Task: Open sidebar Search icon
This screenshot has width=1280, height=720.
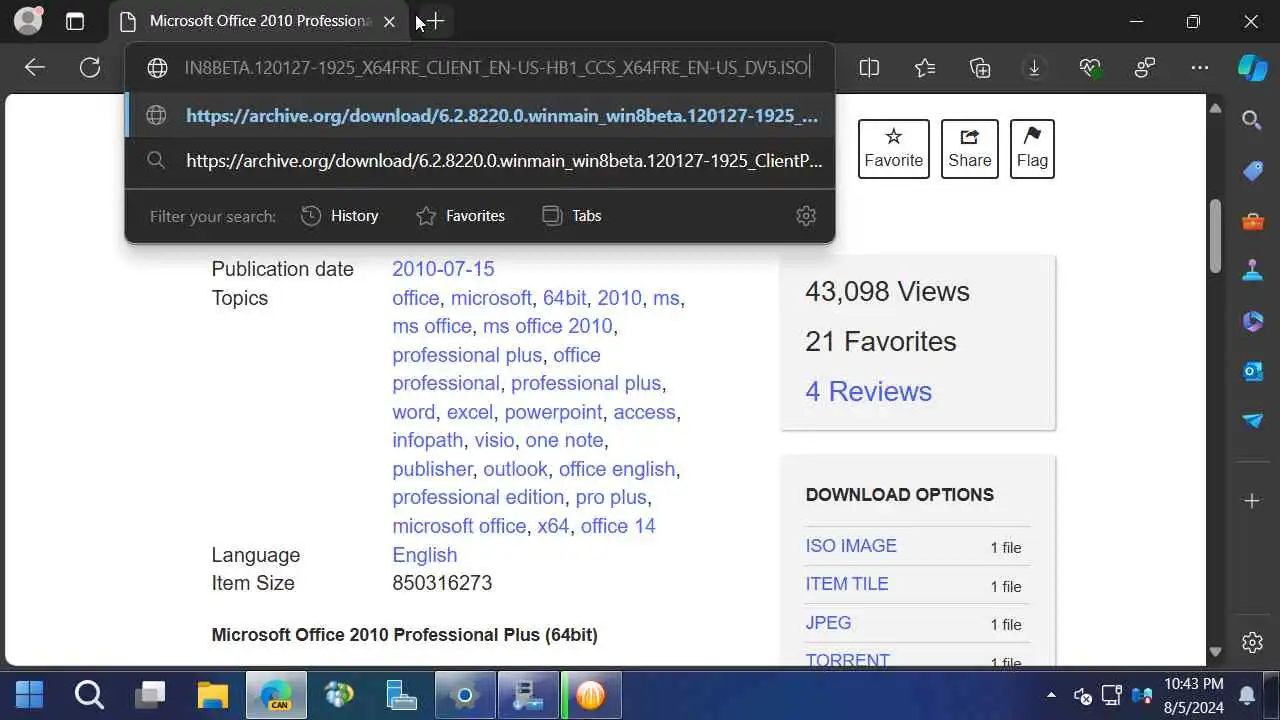Action: pyautogui.click(x=1252, y=121)
